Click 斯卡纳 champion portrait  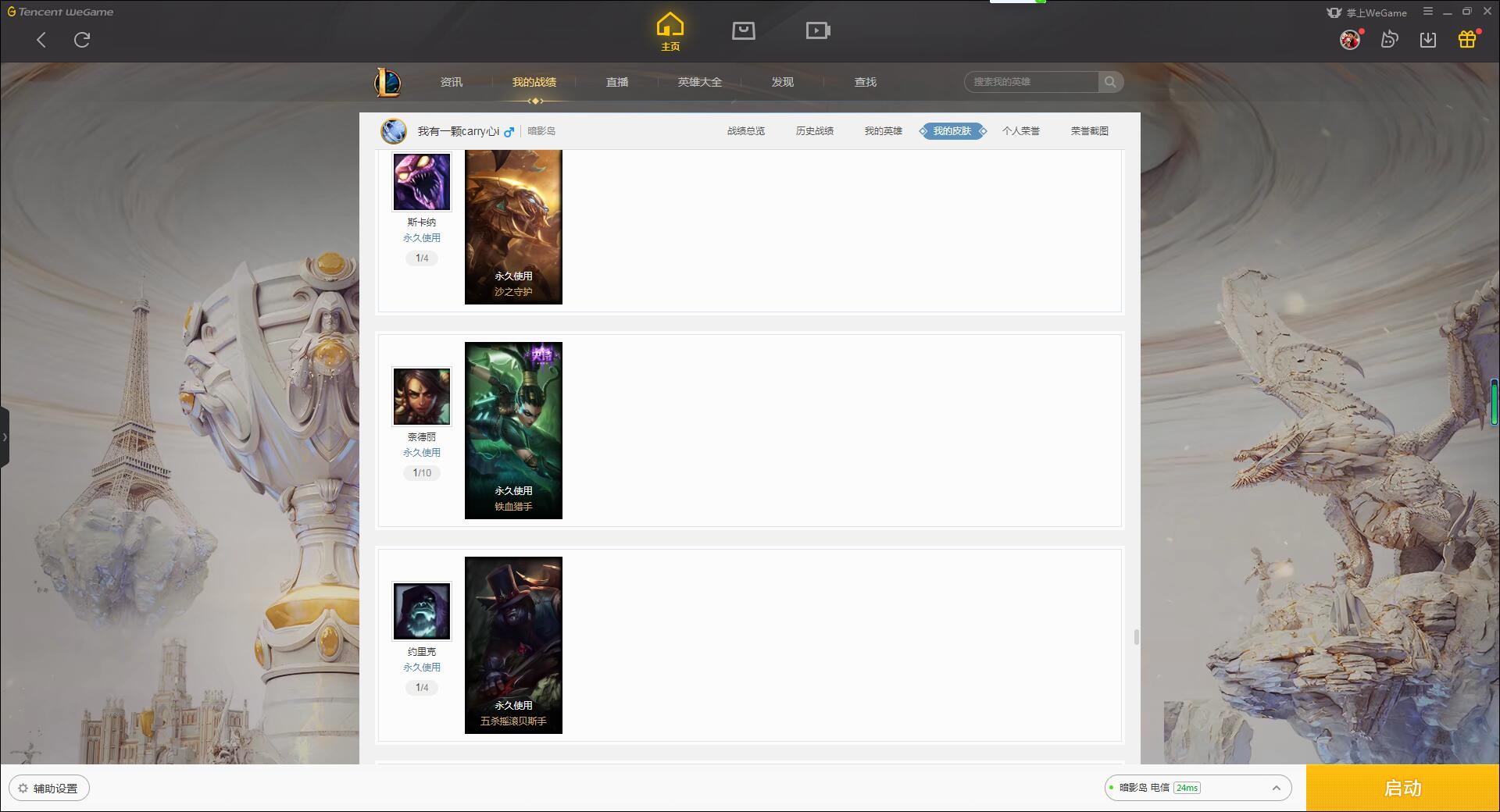(422, 181)
